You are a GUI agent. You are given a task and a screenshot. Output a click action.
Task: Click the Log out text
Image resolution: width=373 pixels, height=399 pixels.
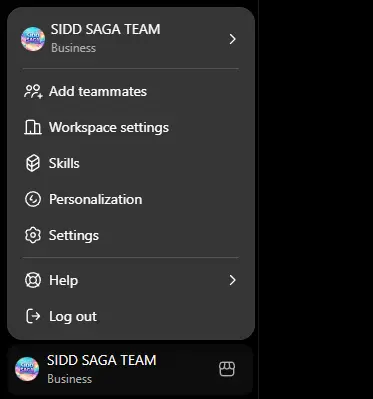coord(73,316)
